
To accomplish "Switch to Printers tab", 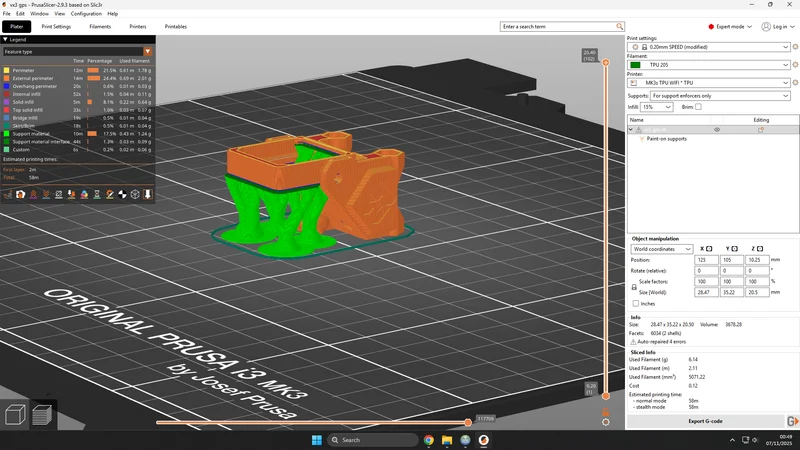I will tap(138, 27).
